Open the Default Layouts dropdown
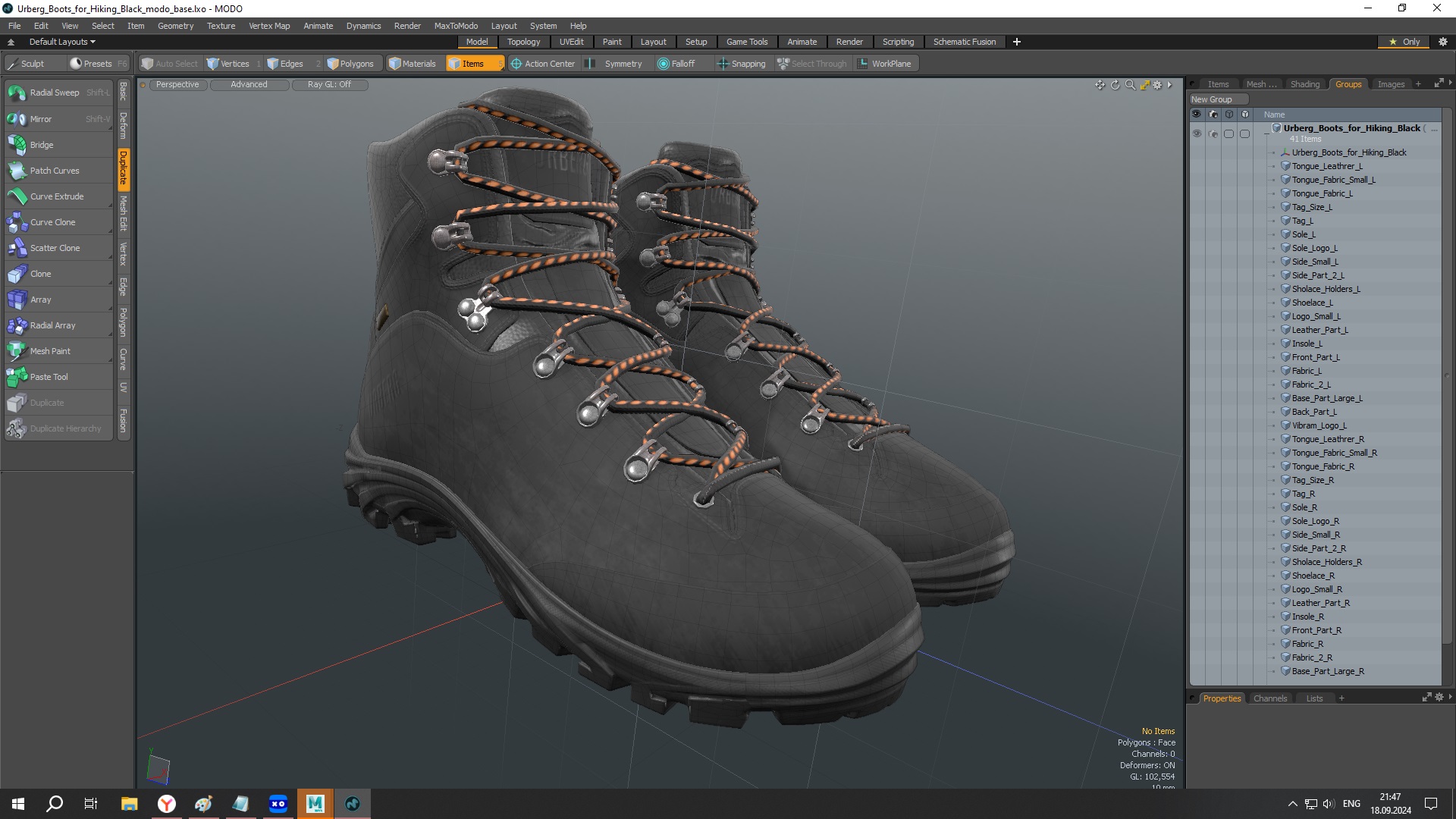The width and height of the screenshot is (1456, 819). coord(62,42)
